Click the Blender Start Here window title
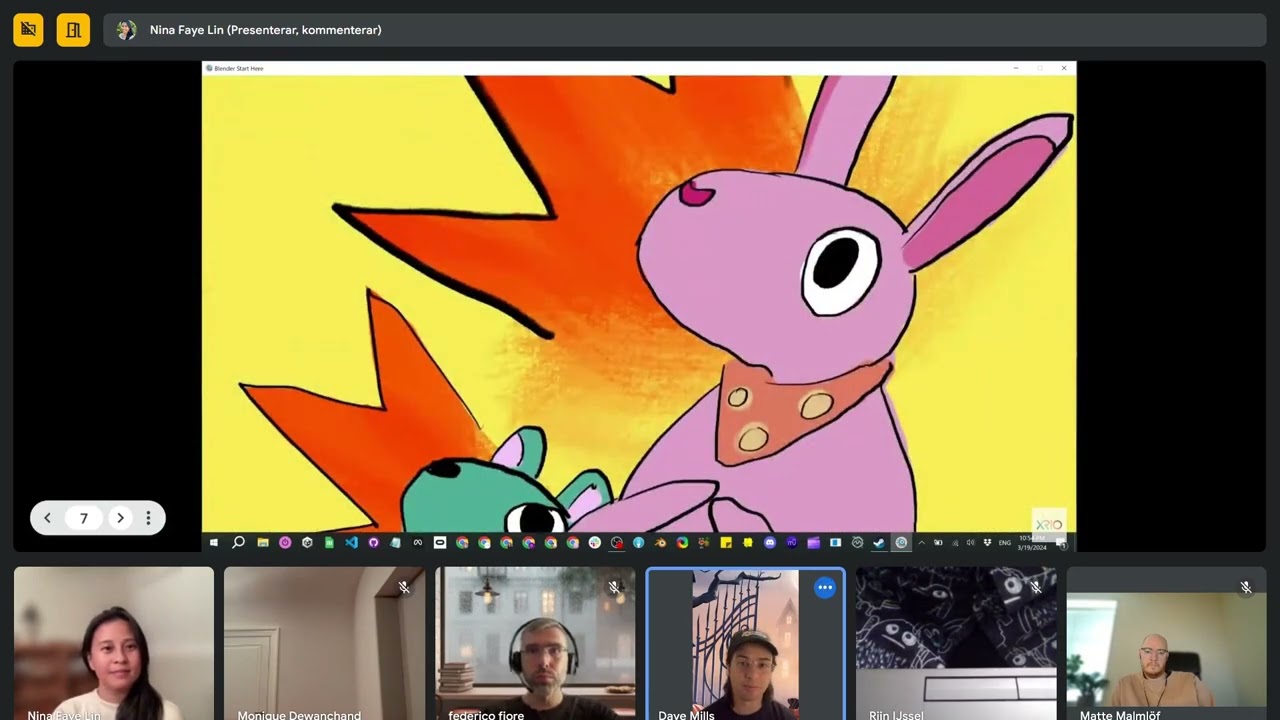 pos(239,68)
